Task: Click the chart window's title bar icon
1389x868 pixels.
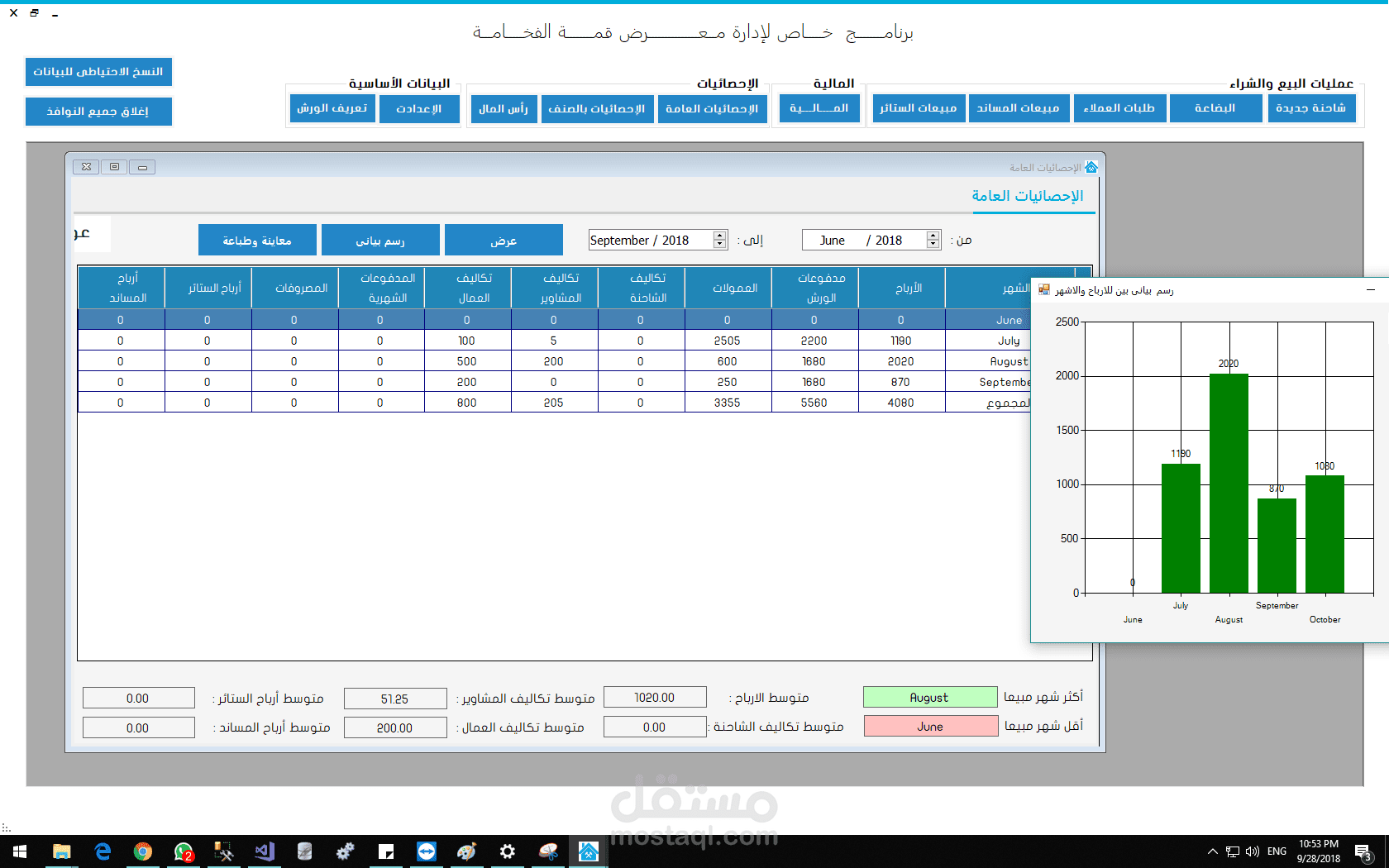Action: coord(1044,290)
